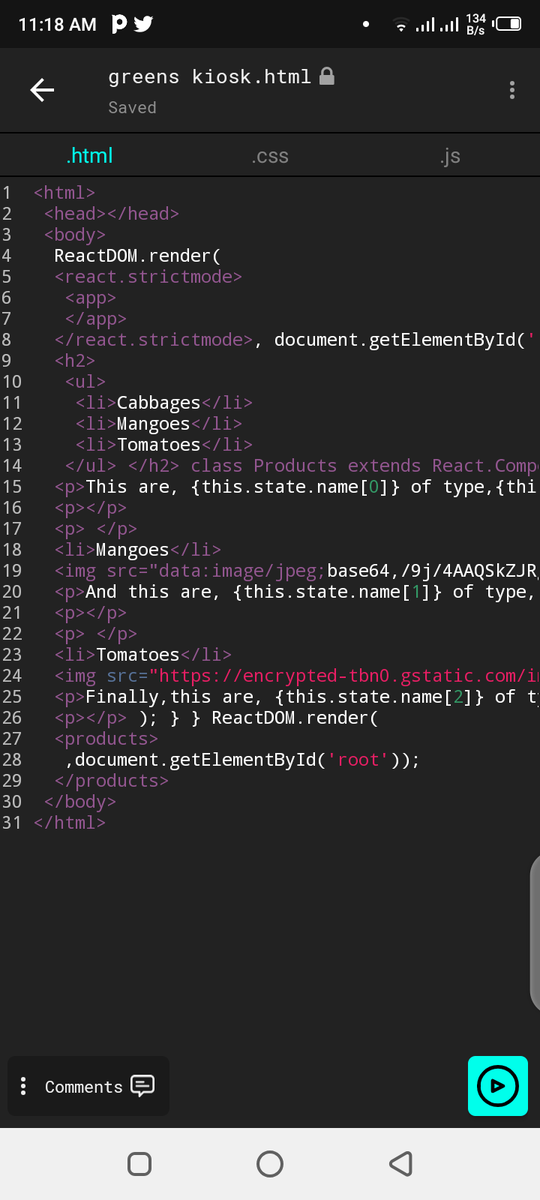
Task: Tap Android back triangle button
Action: [x=400, y=1163]
